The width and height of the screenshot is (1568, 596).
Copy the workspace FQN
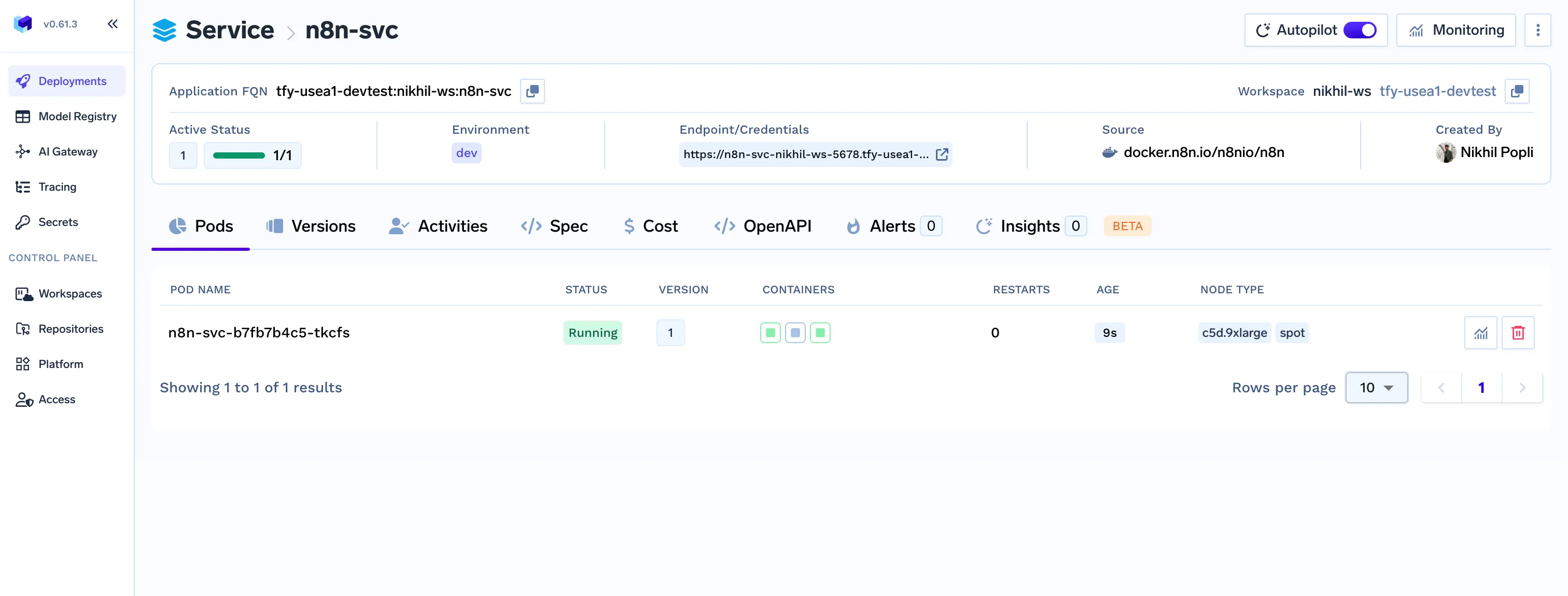pos(1516,91)
